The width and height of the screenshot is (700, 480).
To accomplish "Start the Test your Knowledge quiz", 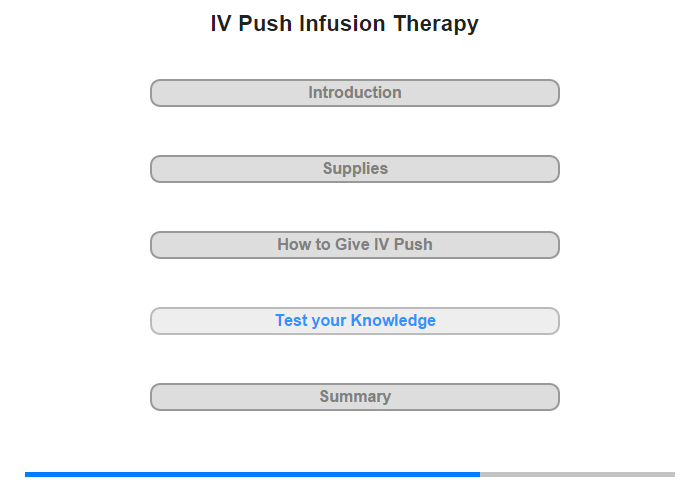I will [354, 321].
